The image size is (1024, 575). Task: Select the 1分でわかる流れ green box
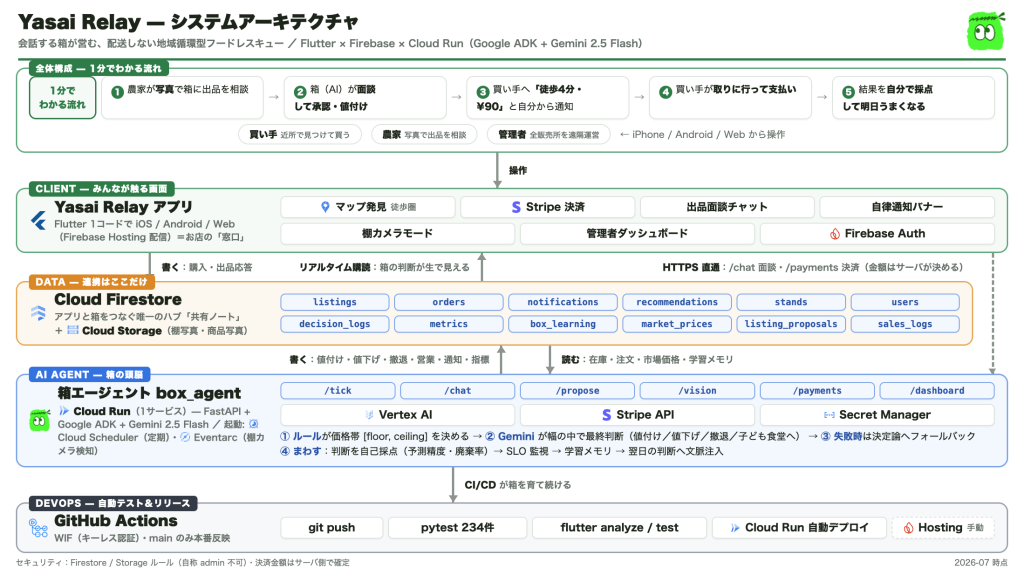point(63,98)
